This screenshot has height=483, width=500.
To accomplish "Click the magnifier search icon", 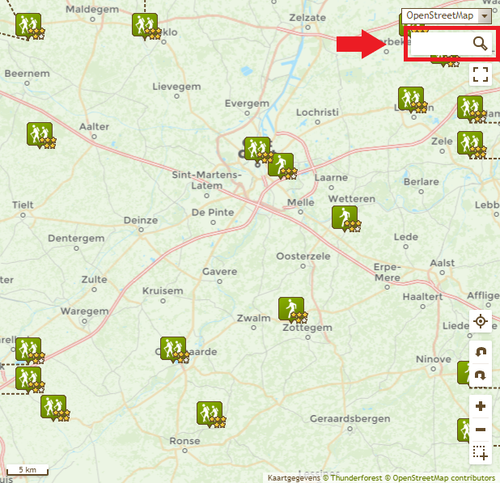I will pos(480,43).
